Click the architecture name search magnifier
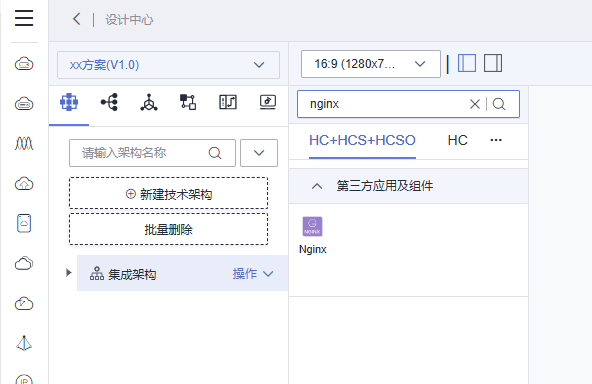The width and height of the screenshot is (592, 384). point(215,153)
